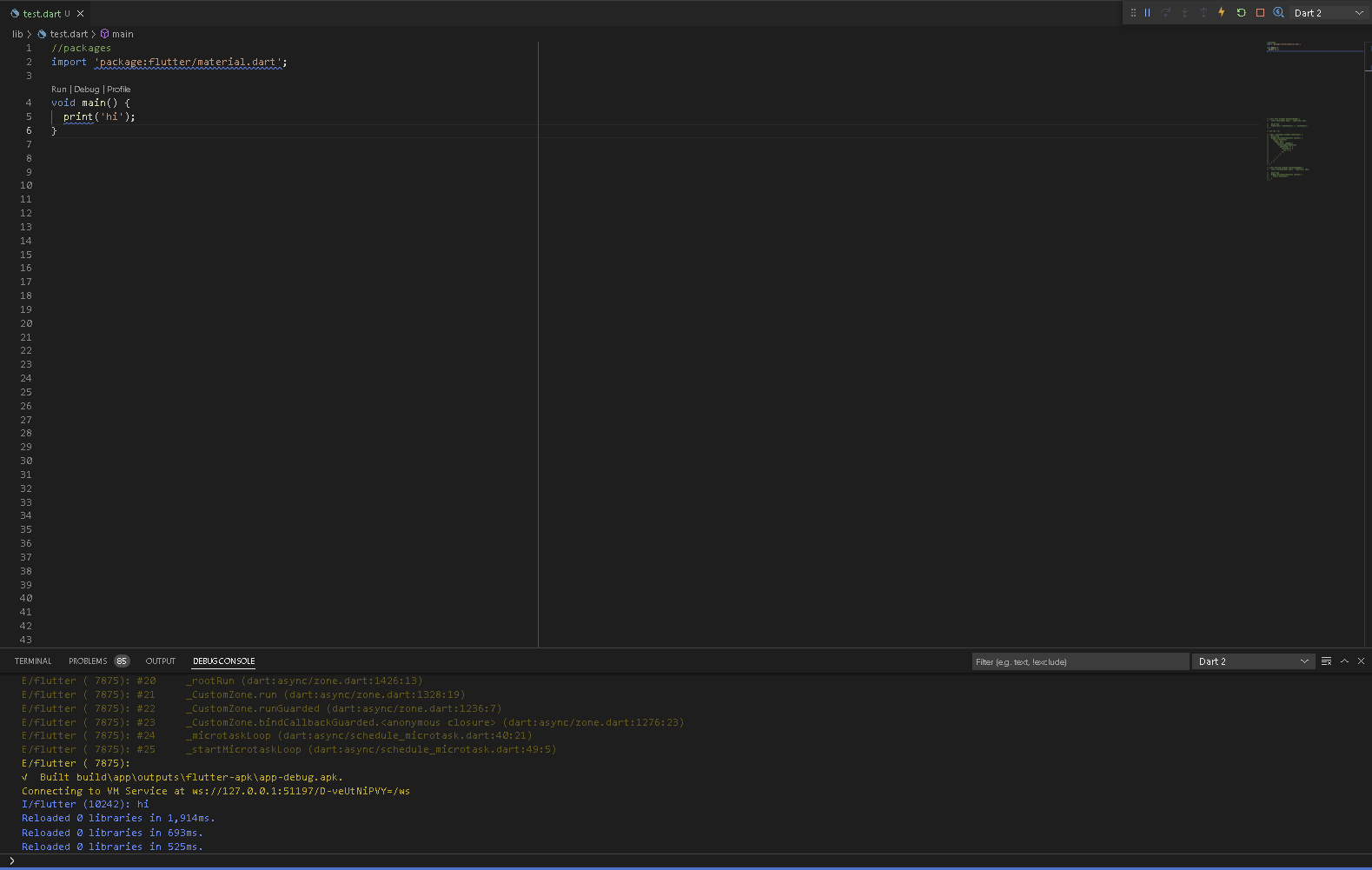The width and height of the screenshot is (1372, 870).
Task: Click the debug console input prompt
Action: coord(686,860)
